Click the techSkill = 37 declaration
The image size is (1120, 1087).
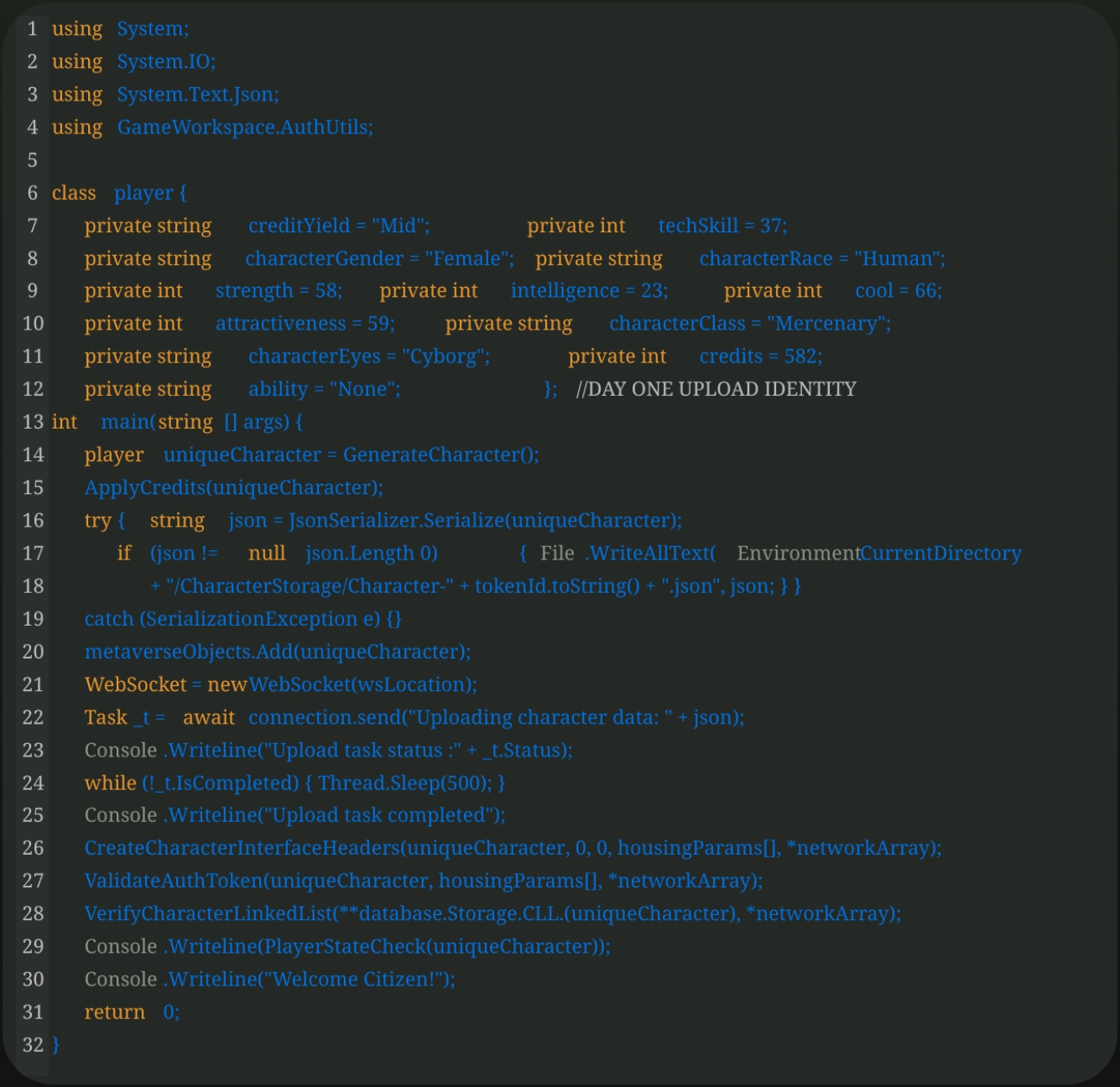click(721, 226)
